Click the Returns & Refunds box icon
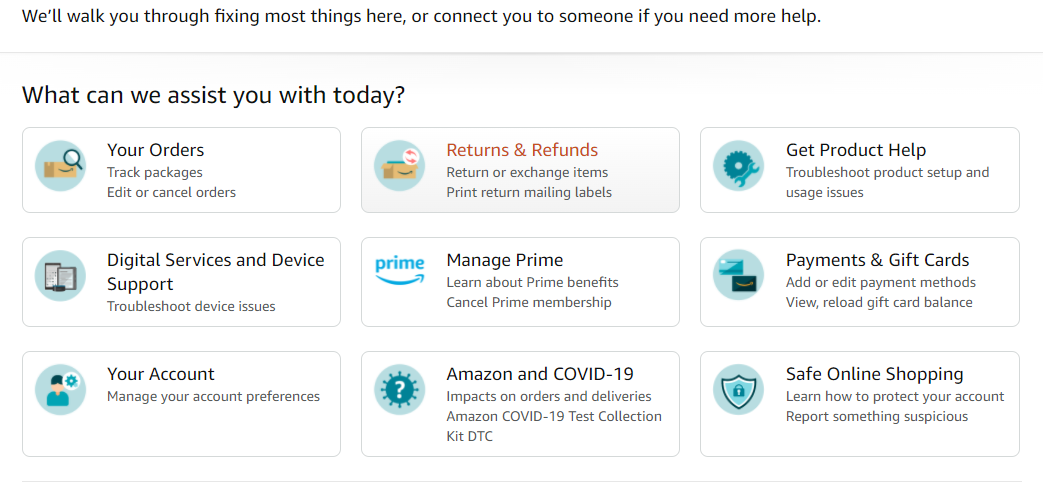This screenshot has width=1043, height=488. pyautogui.click(x=400, y=166)
